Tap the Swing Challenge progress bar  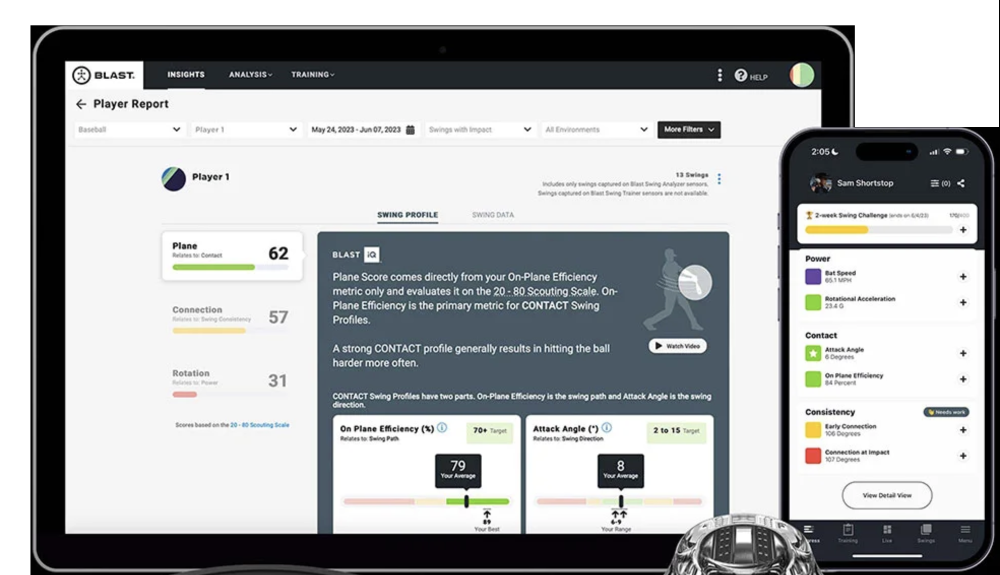point(878,229)
